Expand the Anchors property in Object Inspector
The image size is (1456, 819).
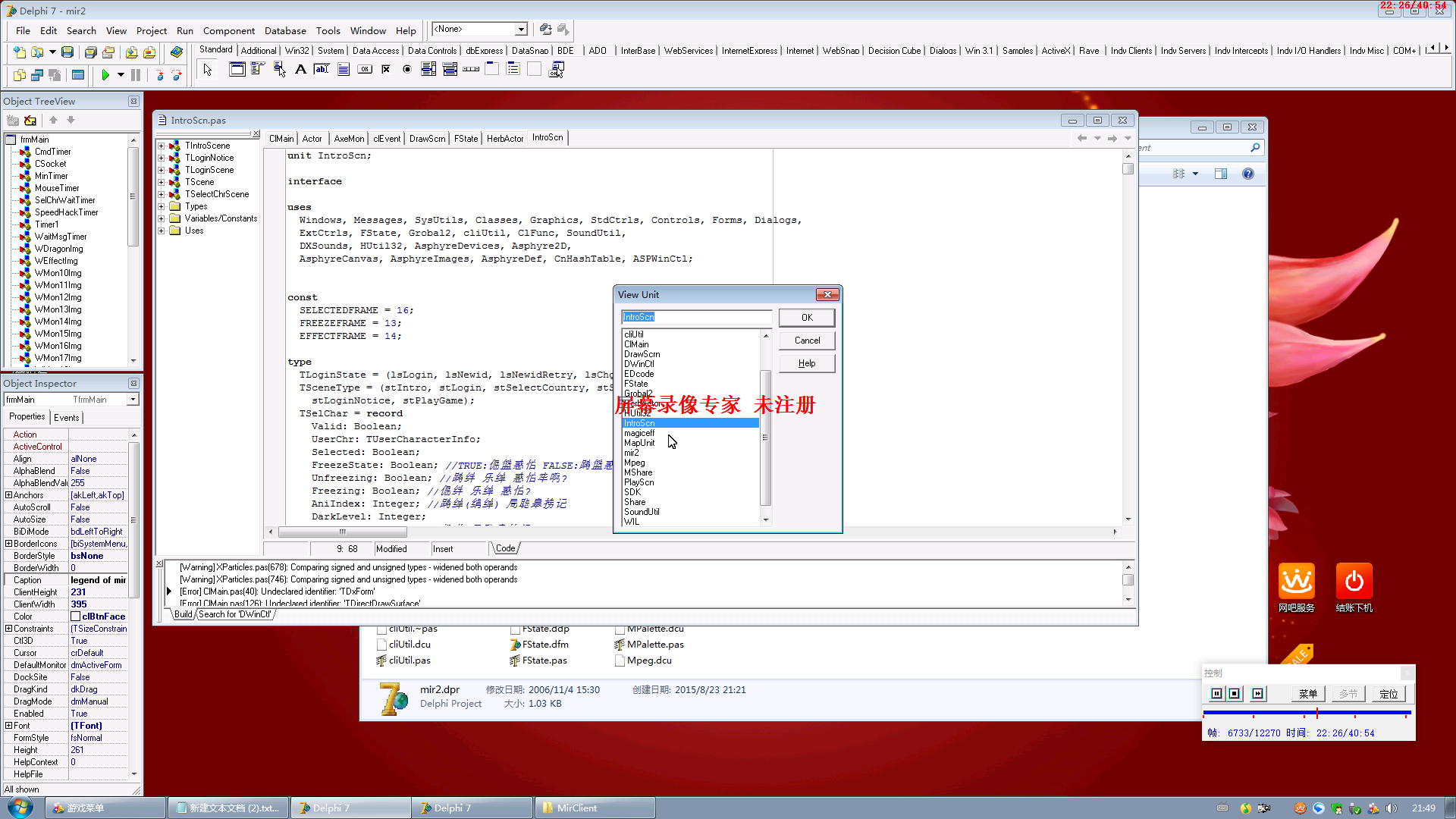(x=8, y=495)
